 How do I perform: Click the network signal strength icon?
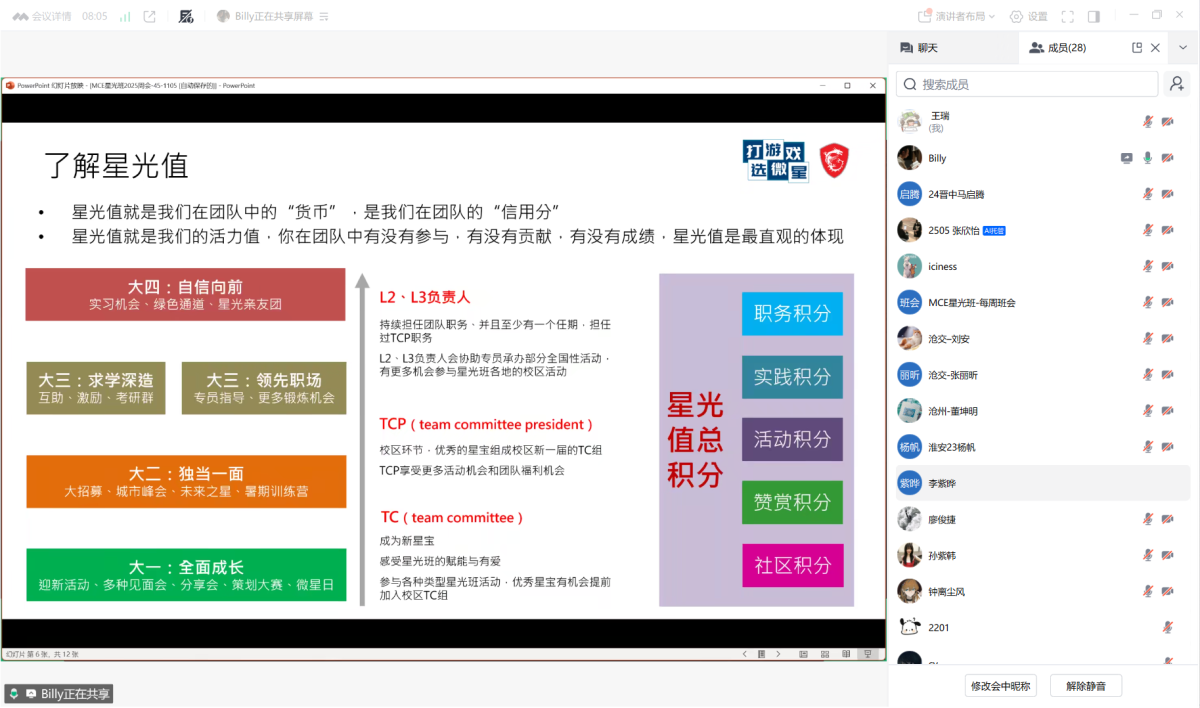125,16
